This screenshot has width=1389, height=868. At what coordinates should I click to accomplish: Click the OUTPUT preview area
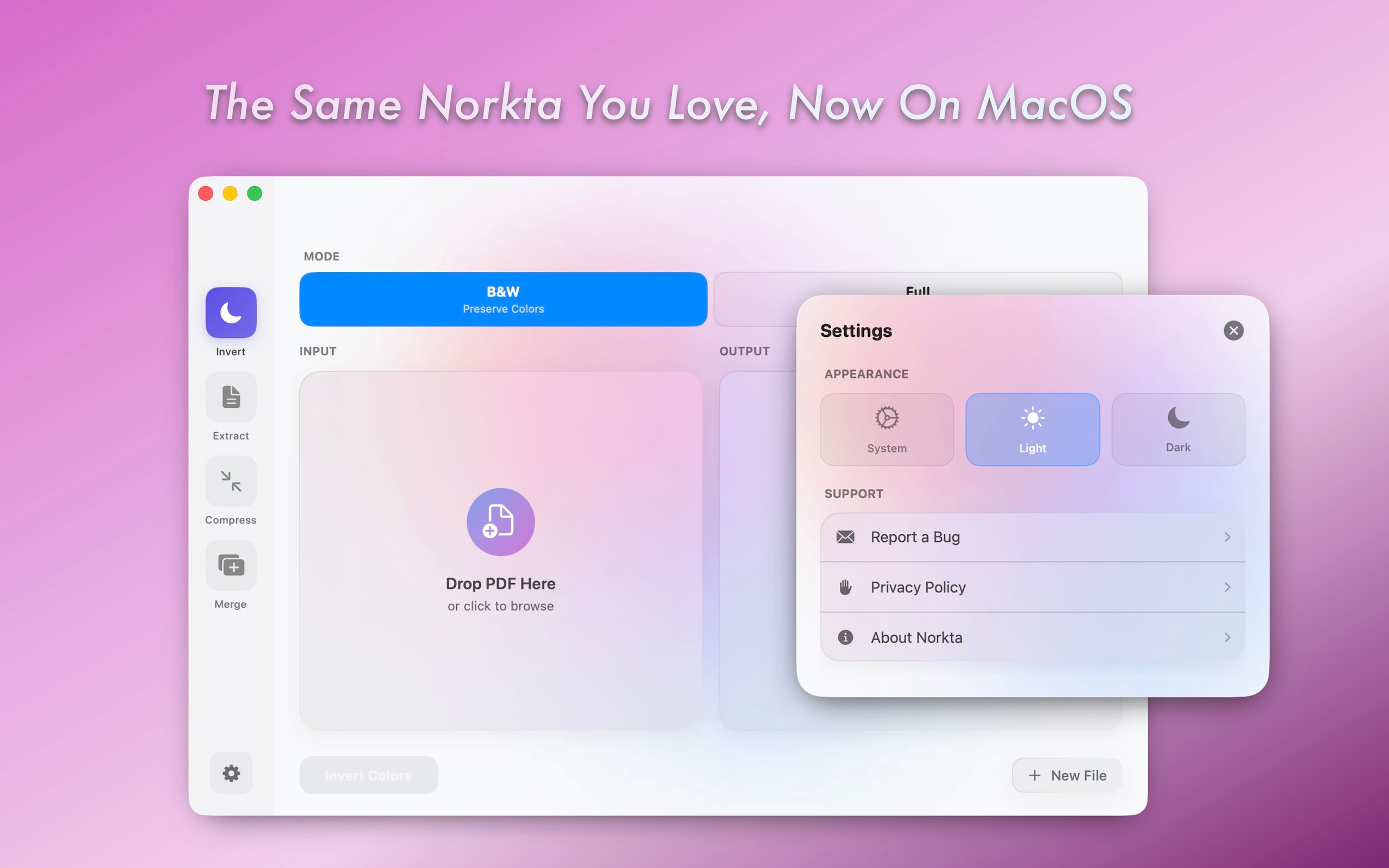point(757,551)
